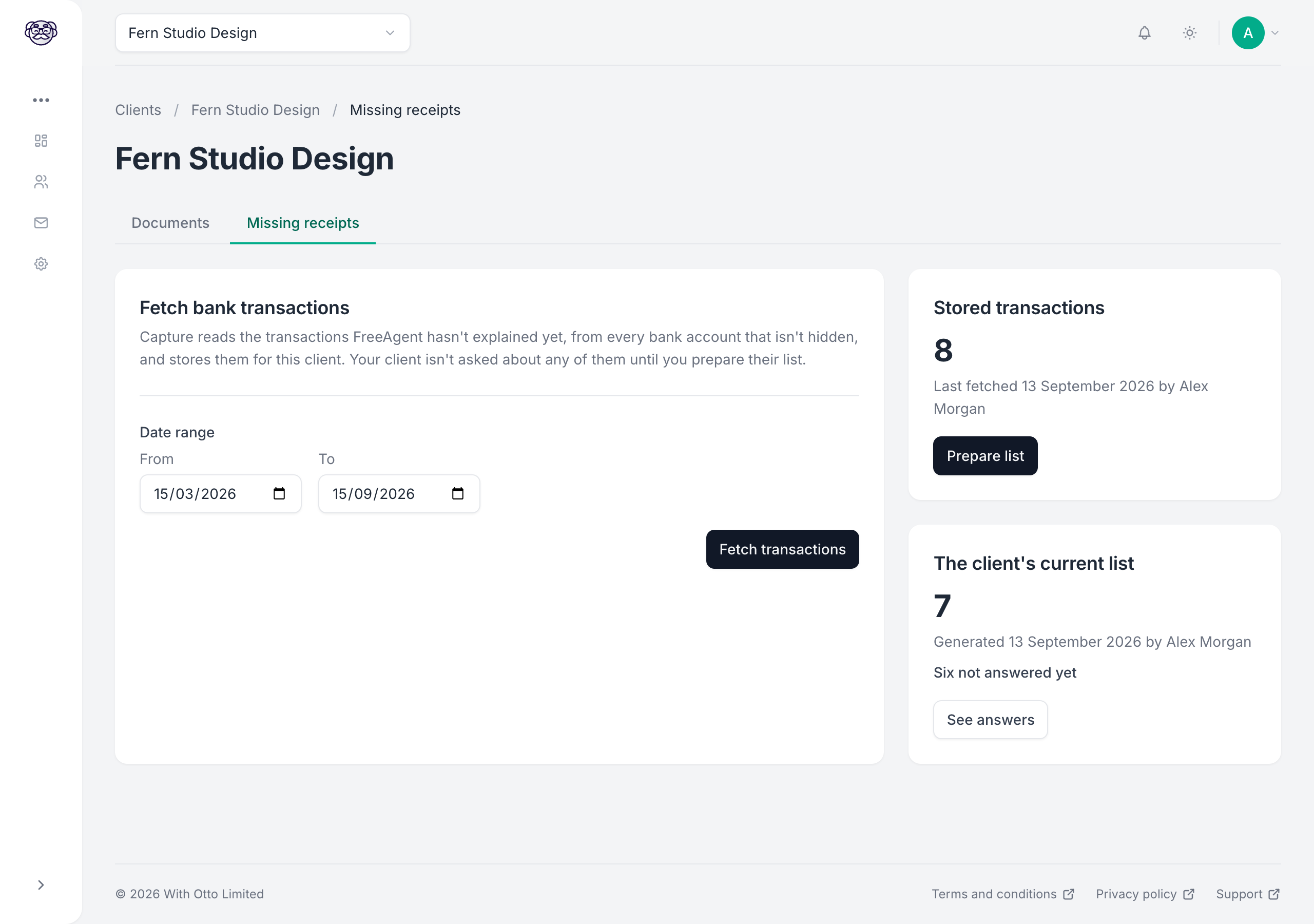Click the Fetch transactions button
Image resolution: width=1314 pixels, height=924 pixels.
782,550
